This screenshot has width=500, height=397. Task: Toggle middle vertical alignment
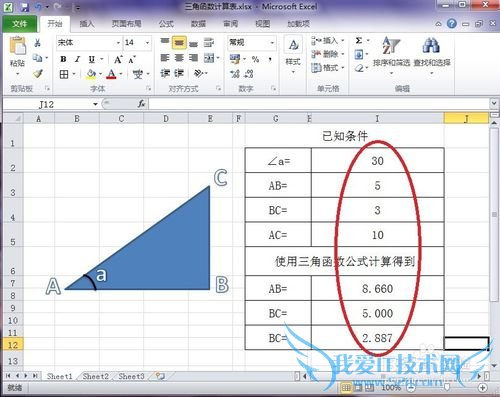179,43
